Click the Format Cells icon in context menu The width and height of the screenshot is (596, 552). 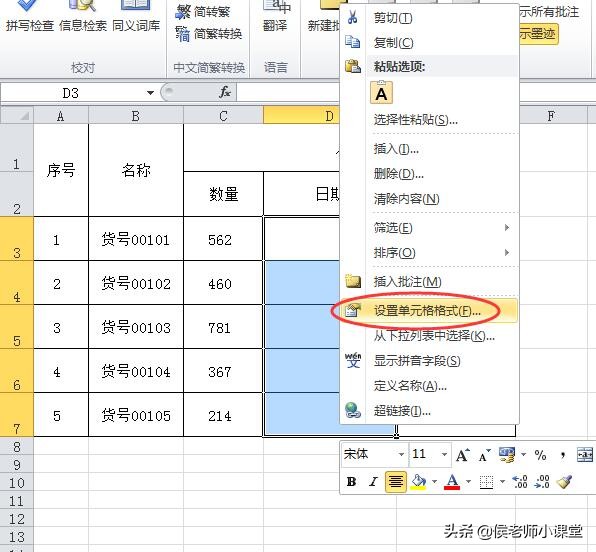[353, 311]
